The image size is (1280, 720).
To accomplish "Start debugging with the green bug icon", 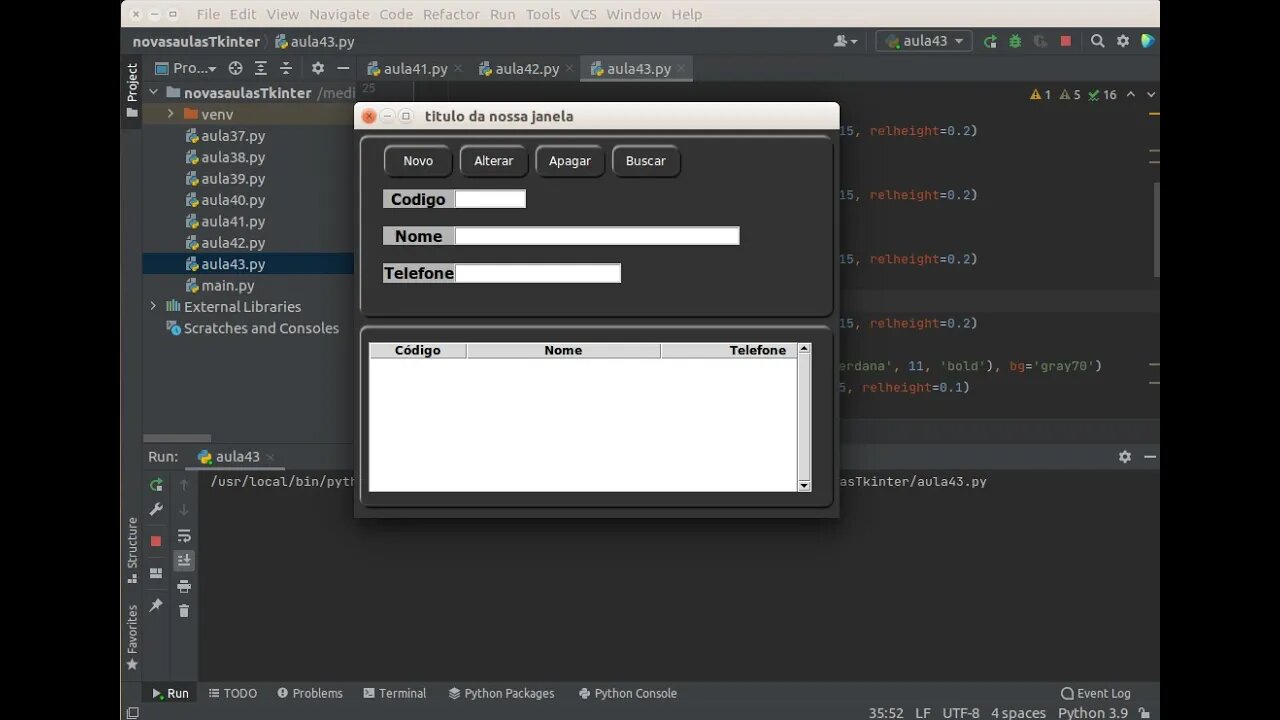I will [1015, 41].
